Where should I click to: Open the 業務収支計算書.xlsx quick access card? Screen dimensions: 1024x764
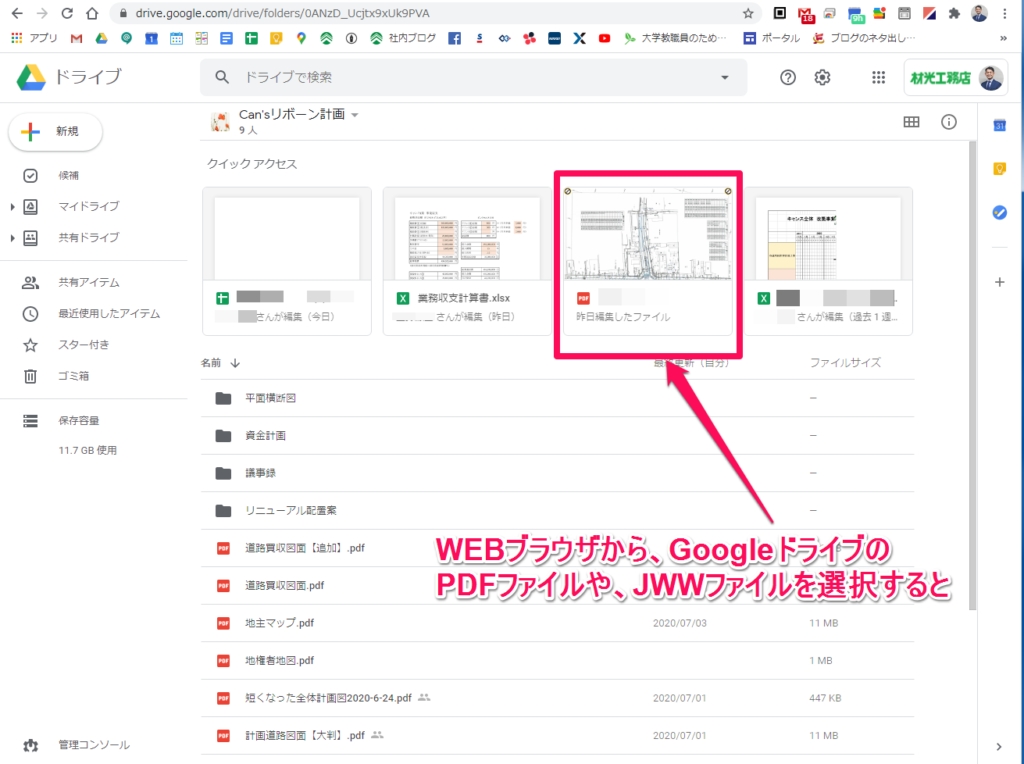pos(467,261)
